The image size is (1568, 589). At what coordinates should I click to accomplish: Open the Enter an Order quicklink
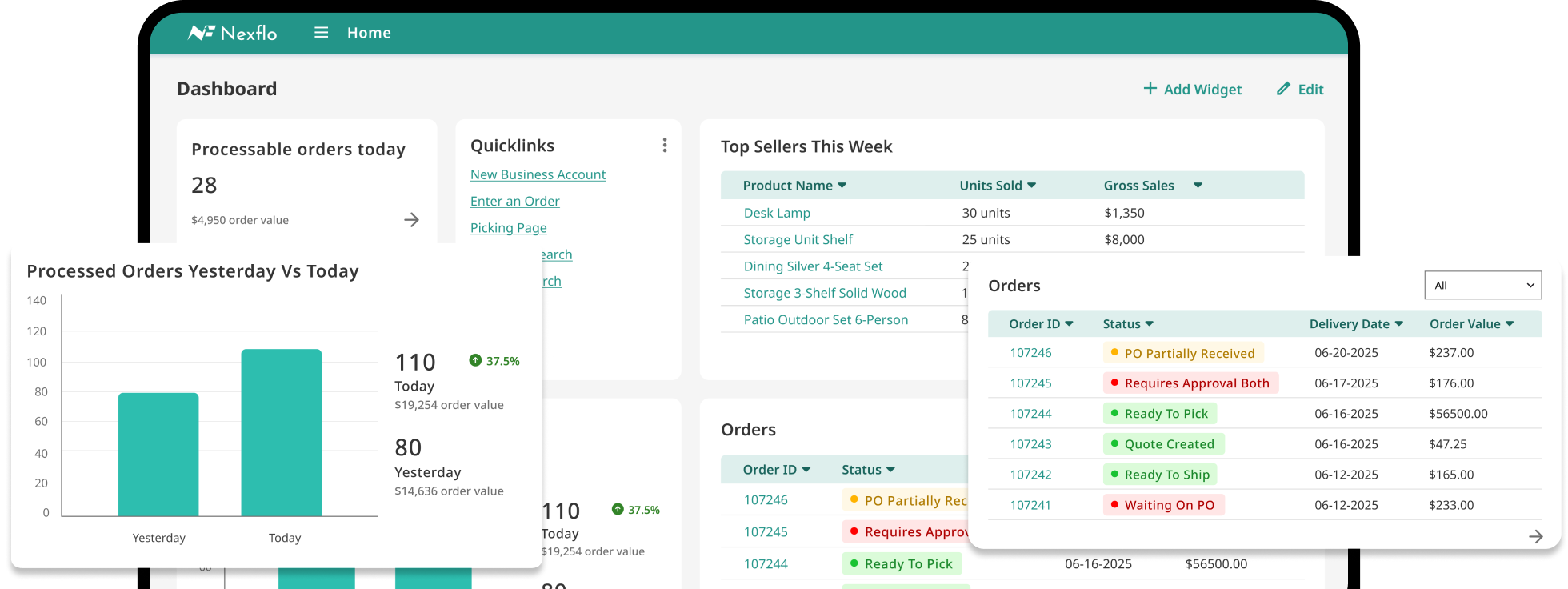pyautogui.click(x=514, y=201)
